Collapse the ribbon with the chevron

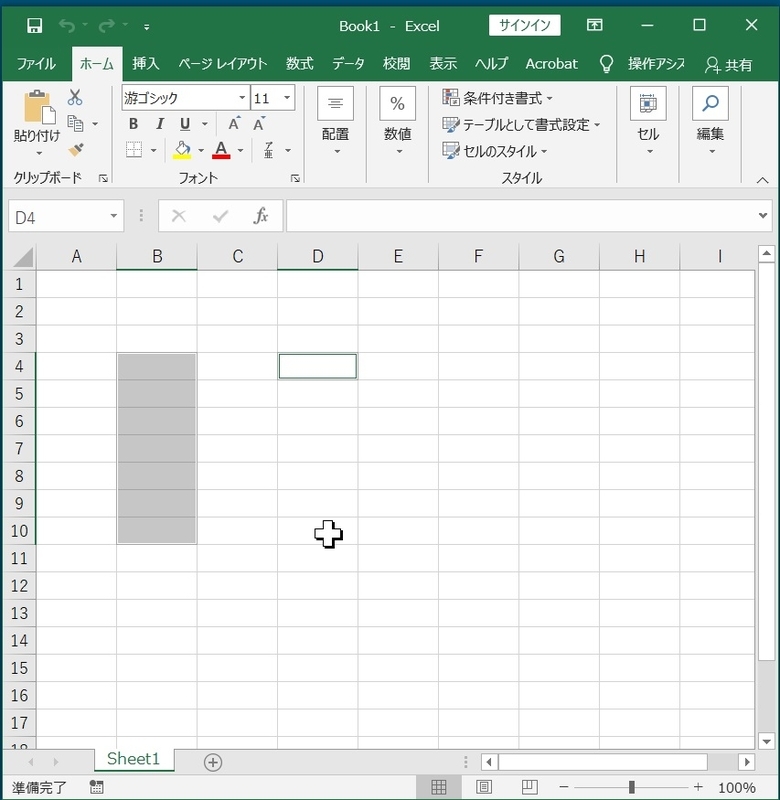click(762, 180)
